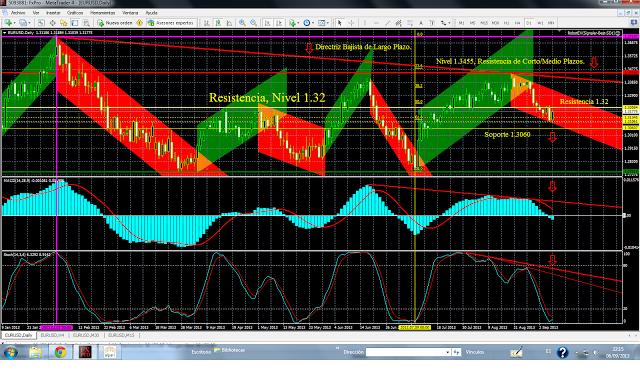The height and width of the screenshot is (384, 640).
Task: Switch chart to candlestick type
Action: pyautogui.click(x=218, y=23)
